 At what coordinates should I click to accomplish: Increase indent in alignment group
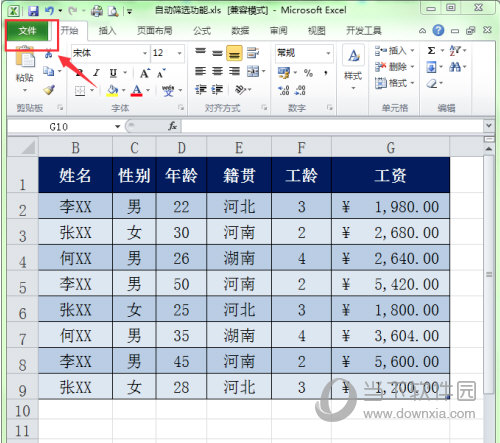click(217, 89)
